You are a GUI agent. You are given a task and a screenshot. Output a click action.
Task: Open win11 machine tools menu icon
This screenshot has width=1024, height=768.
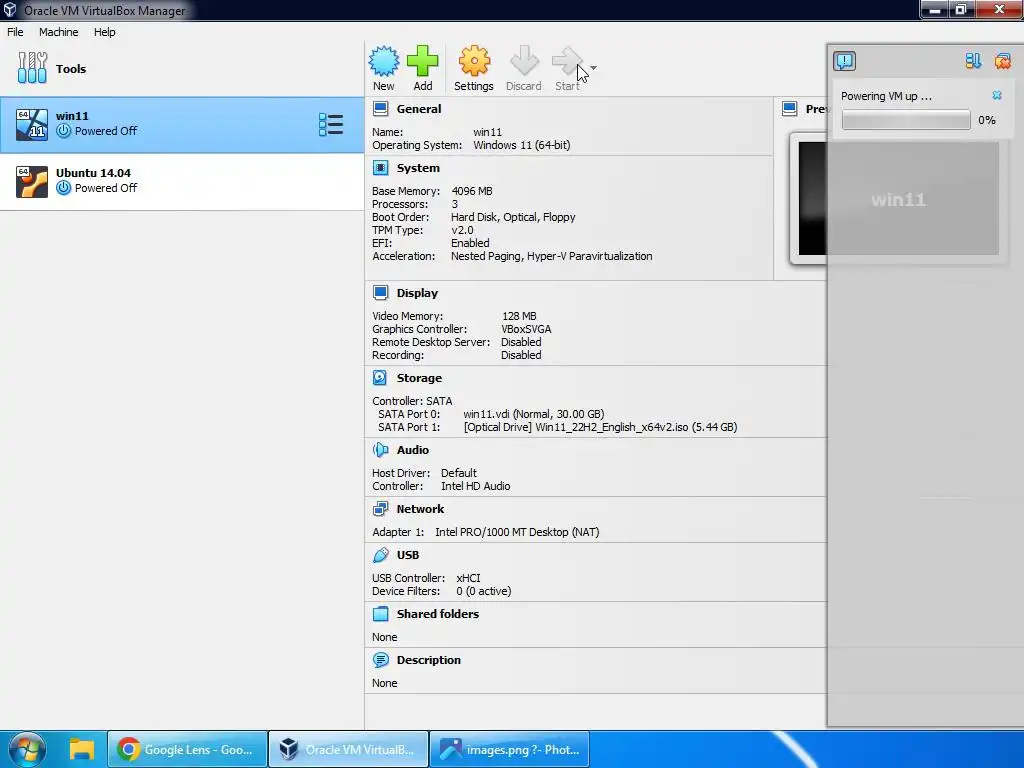click(330, 124)
